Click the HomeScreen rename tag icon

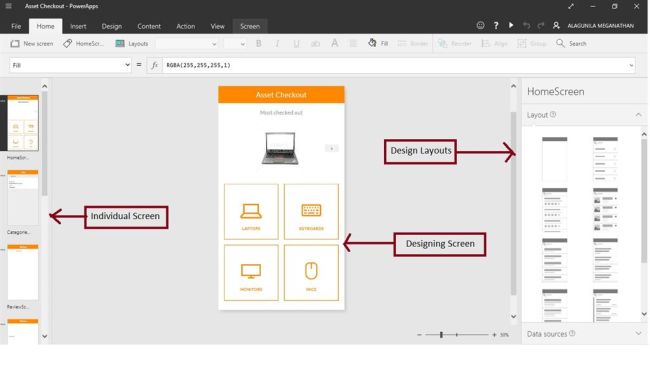[68, 43]
